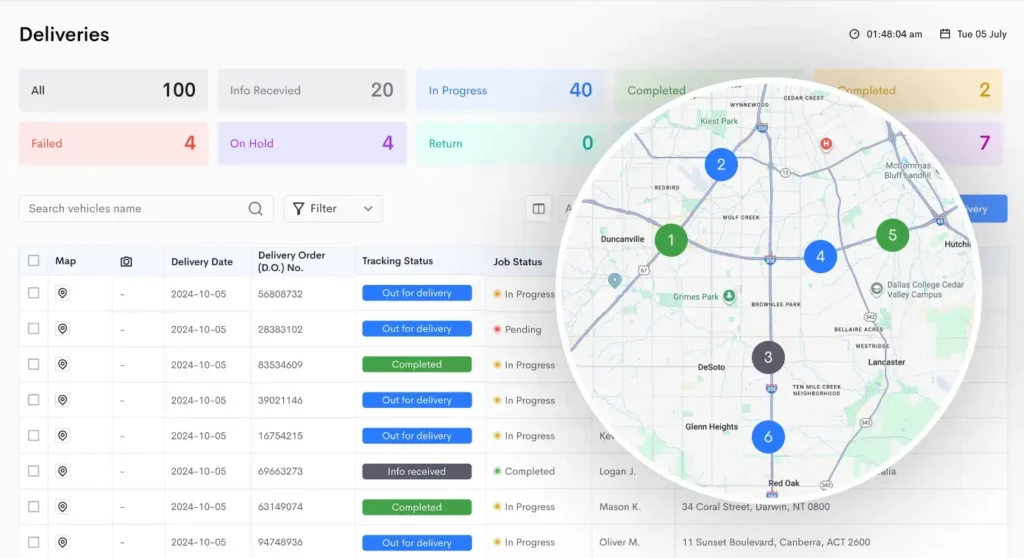1024x558 pixels.
Task: Click the Delivery Date column header
Action: (202, 261)
